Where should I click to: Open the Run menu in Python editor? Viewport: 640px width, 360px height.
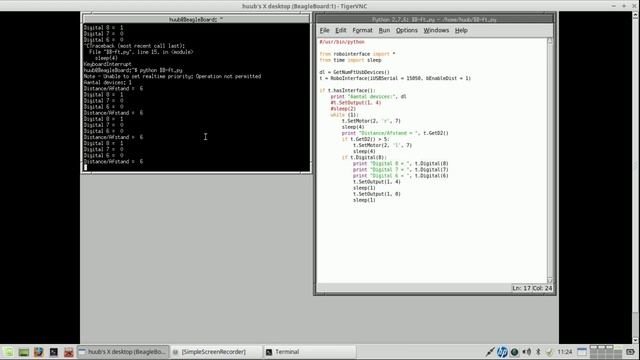(x=384, y=30)
